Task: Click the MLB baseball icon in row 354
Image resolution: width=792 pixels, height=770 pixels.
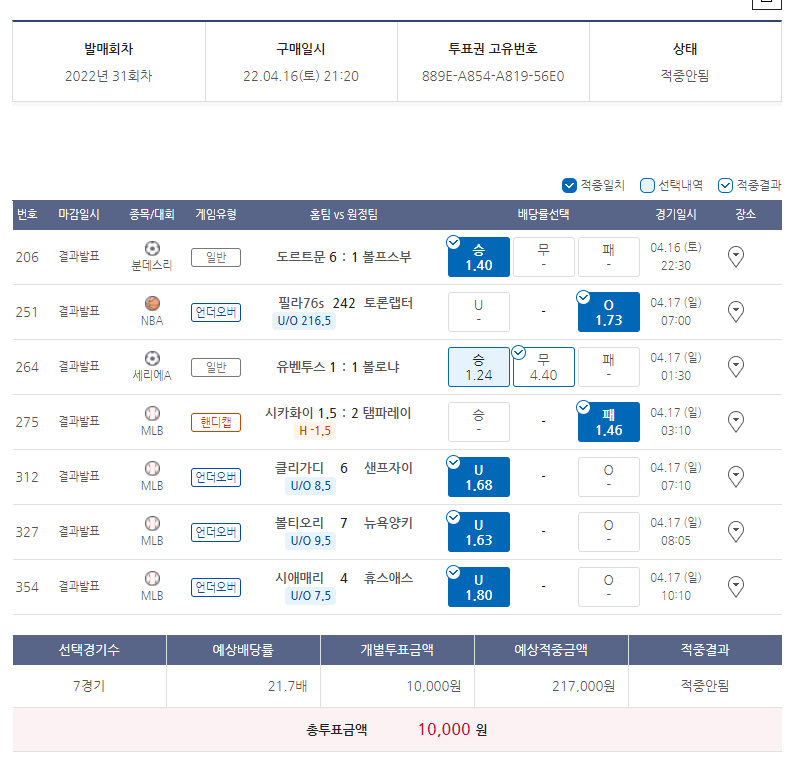Action: click(x=152, y=579)
